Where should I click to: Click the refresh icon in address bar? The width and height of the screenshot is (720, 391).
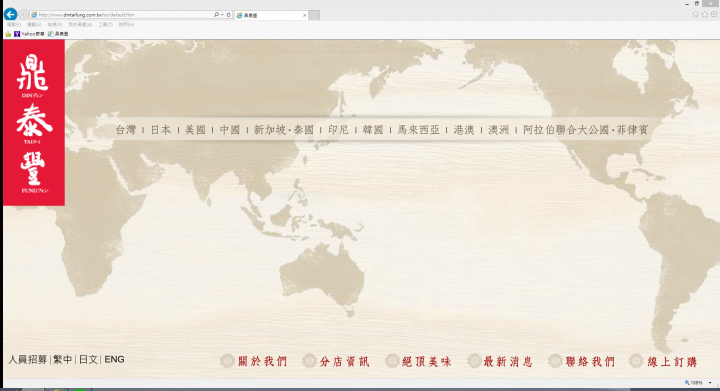pos(229,15)
